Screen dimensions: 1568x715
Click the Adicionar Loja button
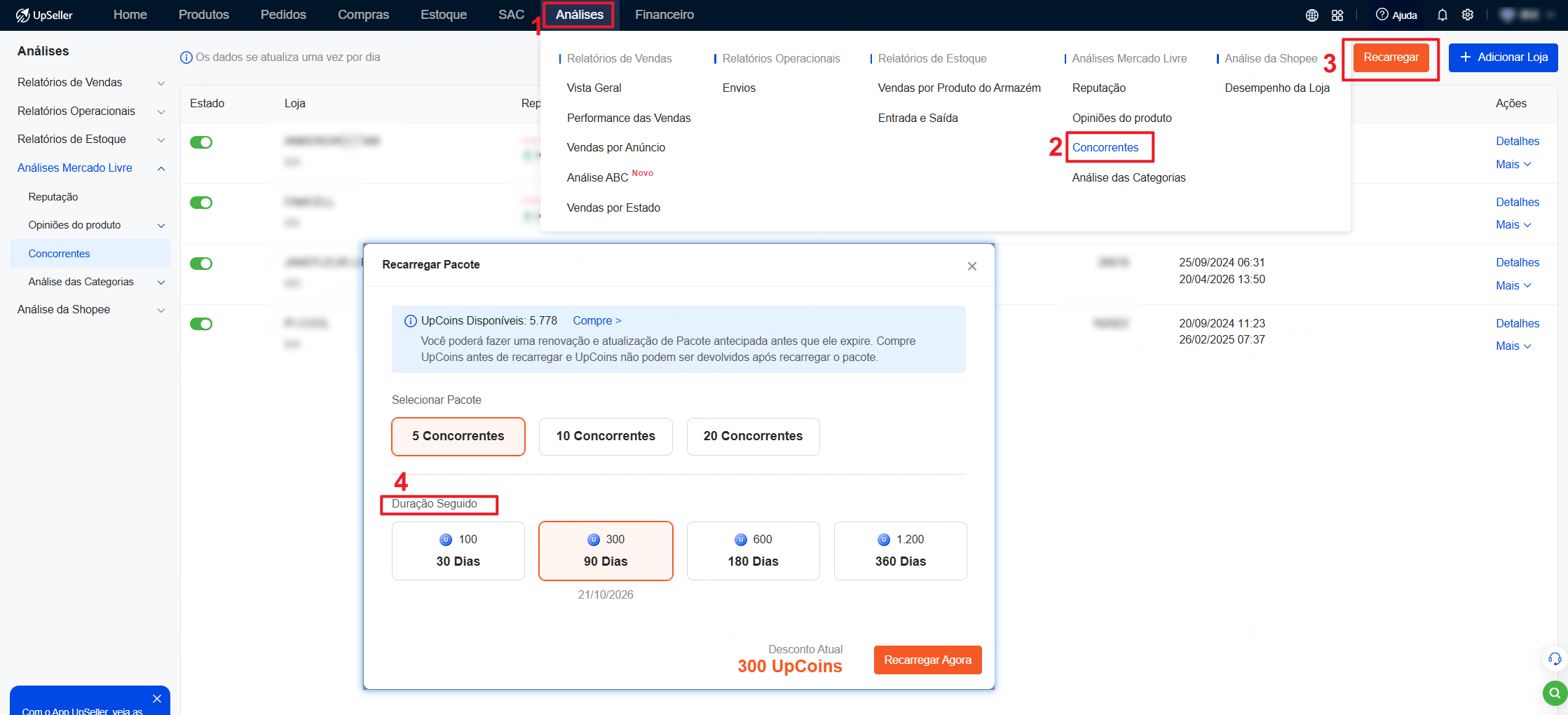pos(1504,57)
